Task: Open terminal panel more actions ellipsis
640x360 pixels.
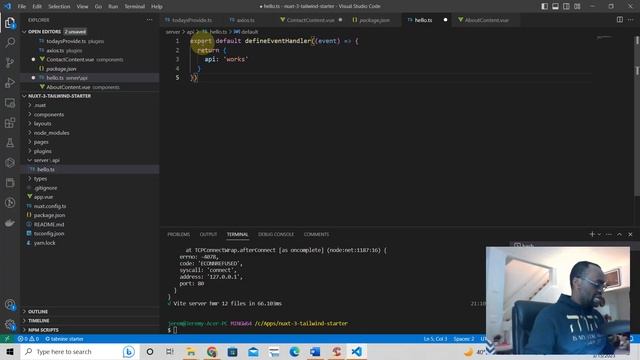Action: 609,234
